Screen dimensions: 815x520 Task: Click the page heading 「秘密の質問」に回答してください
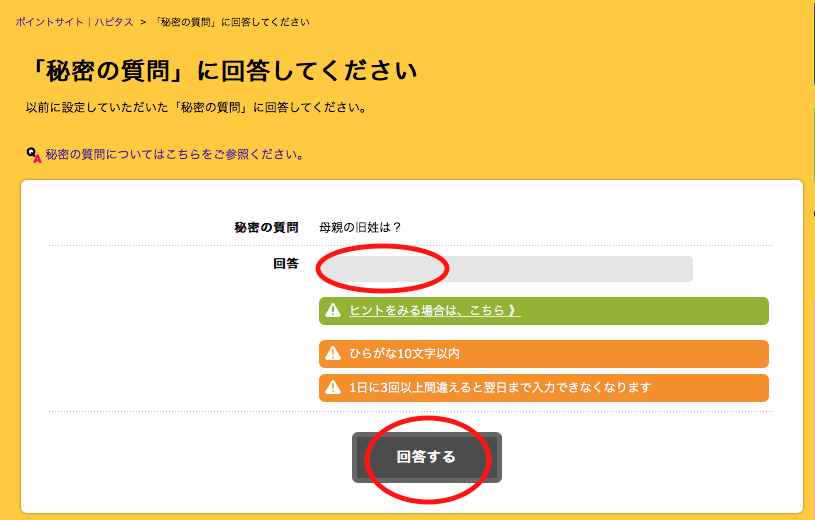pyautogui.click(x=222, y=71)
